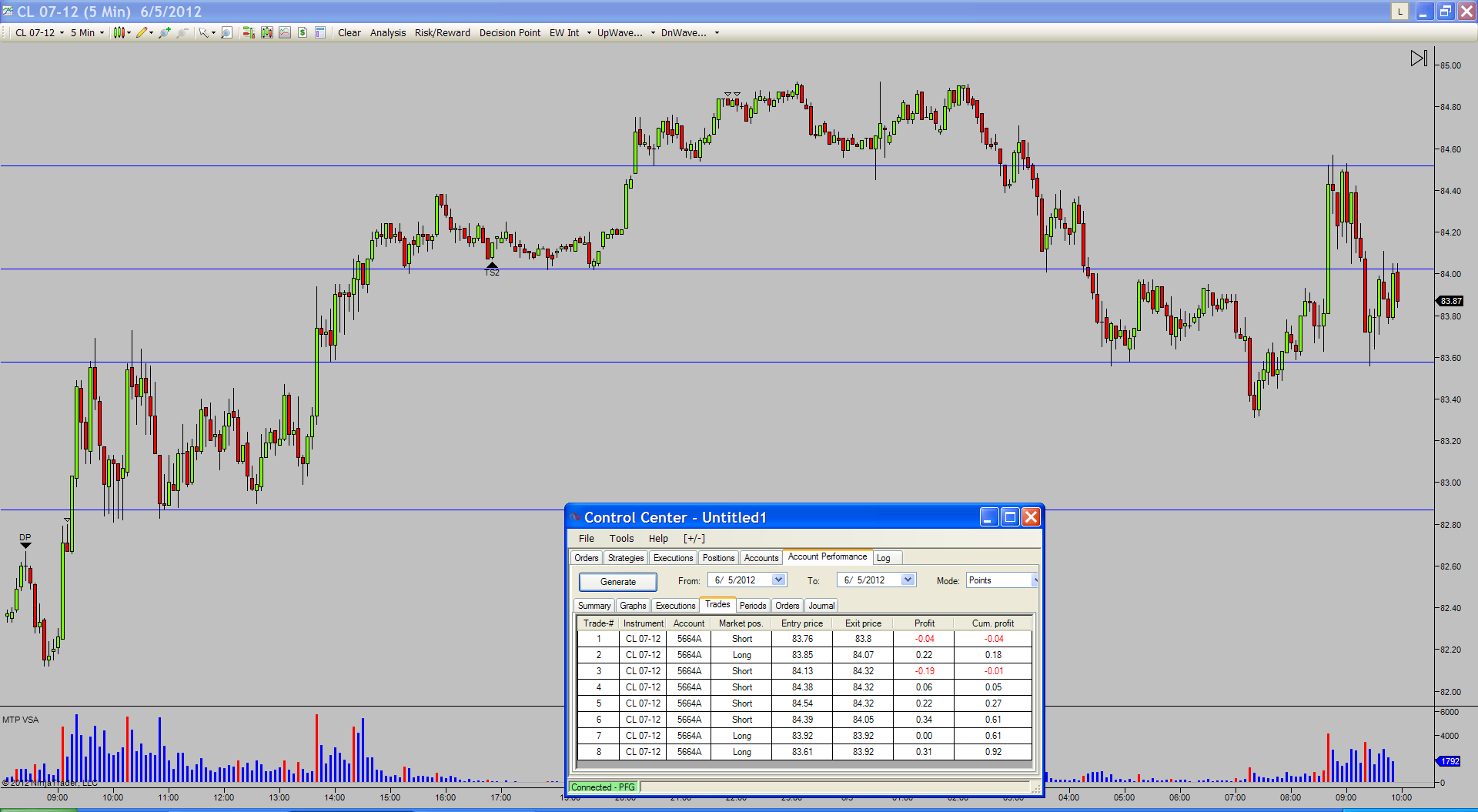Expand the EW Int dropdown arrow
This screenshot has height=812, width=1478.
point(589,32)
